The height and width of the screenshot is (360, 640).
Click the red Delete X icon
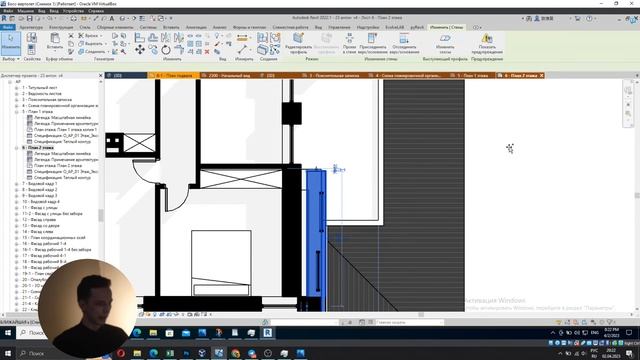pyautogui.click(x=207, y=51)
